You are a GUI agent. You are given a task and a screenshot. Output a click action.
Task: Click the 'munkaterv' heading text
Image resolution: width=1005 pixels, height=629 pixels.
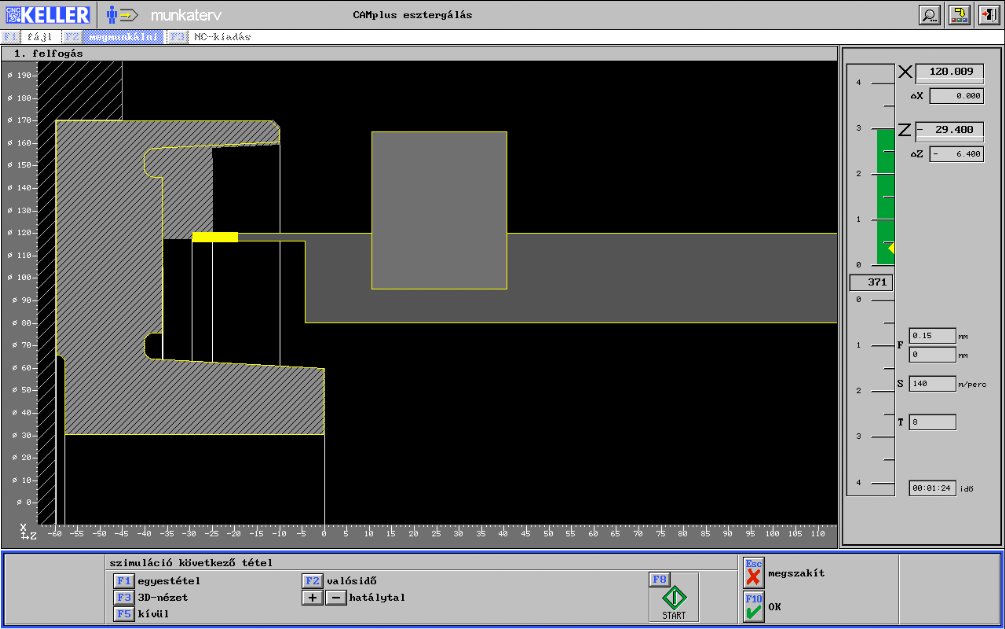click(186, 15)
